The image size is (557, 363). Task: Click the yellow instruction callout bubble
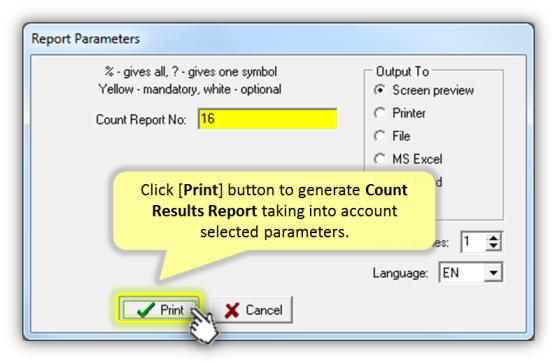(x=274, y=211)
